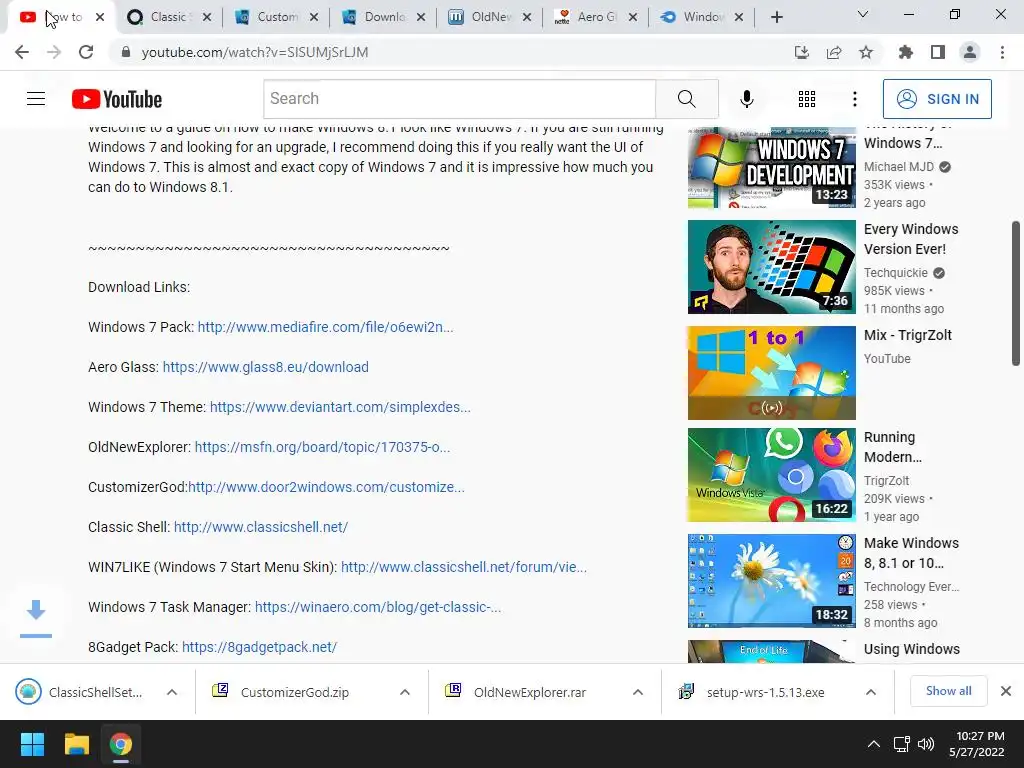Switch to the Window tab

pos(703,17)
